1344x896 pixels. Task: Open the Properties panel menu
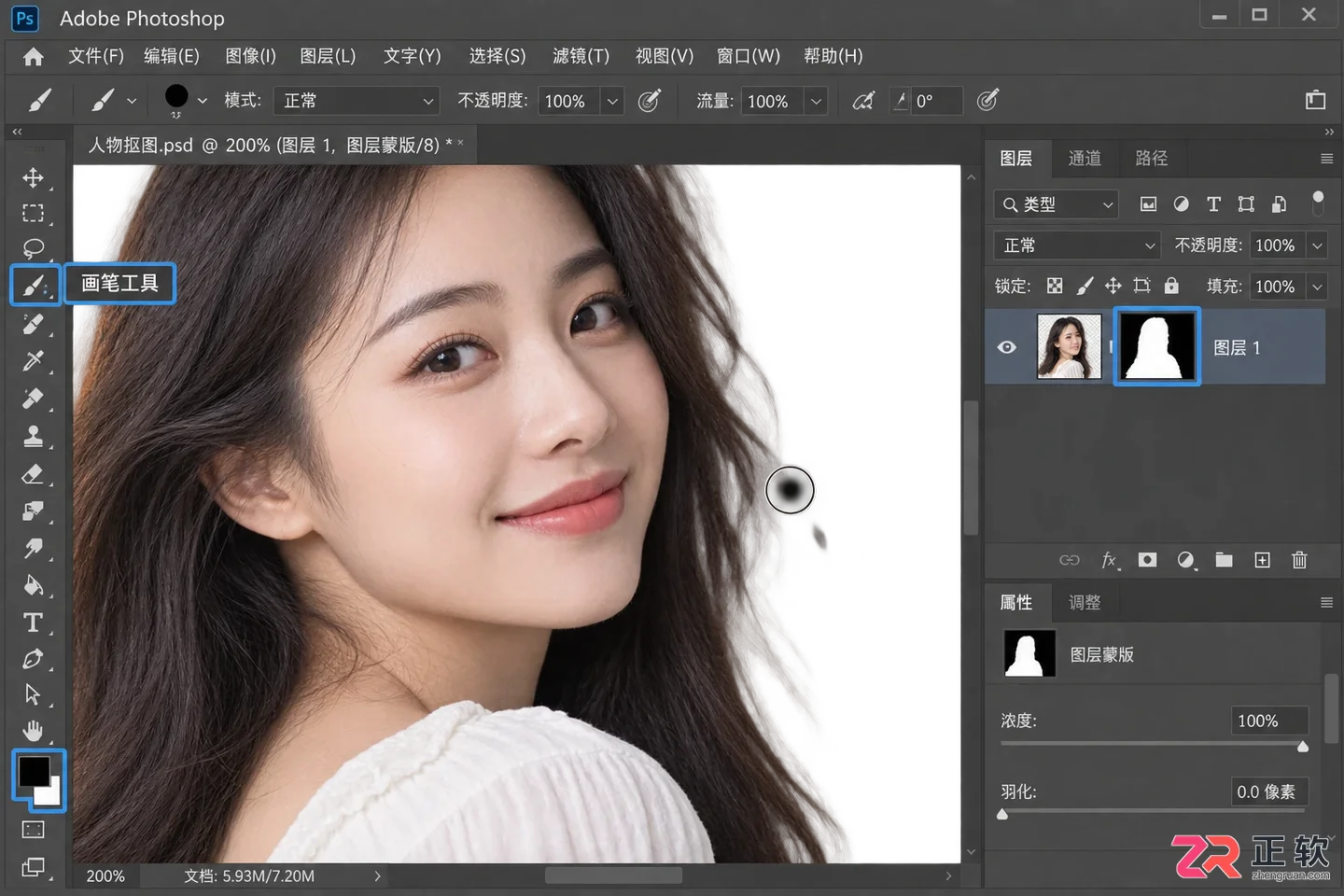point(1326,603)
